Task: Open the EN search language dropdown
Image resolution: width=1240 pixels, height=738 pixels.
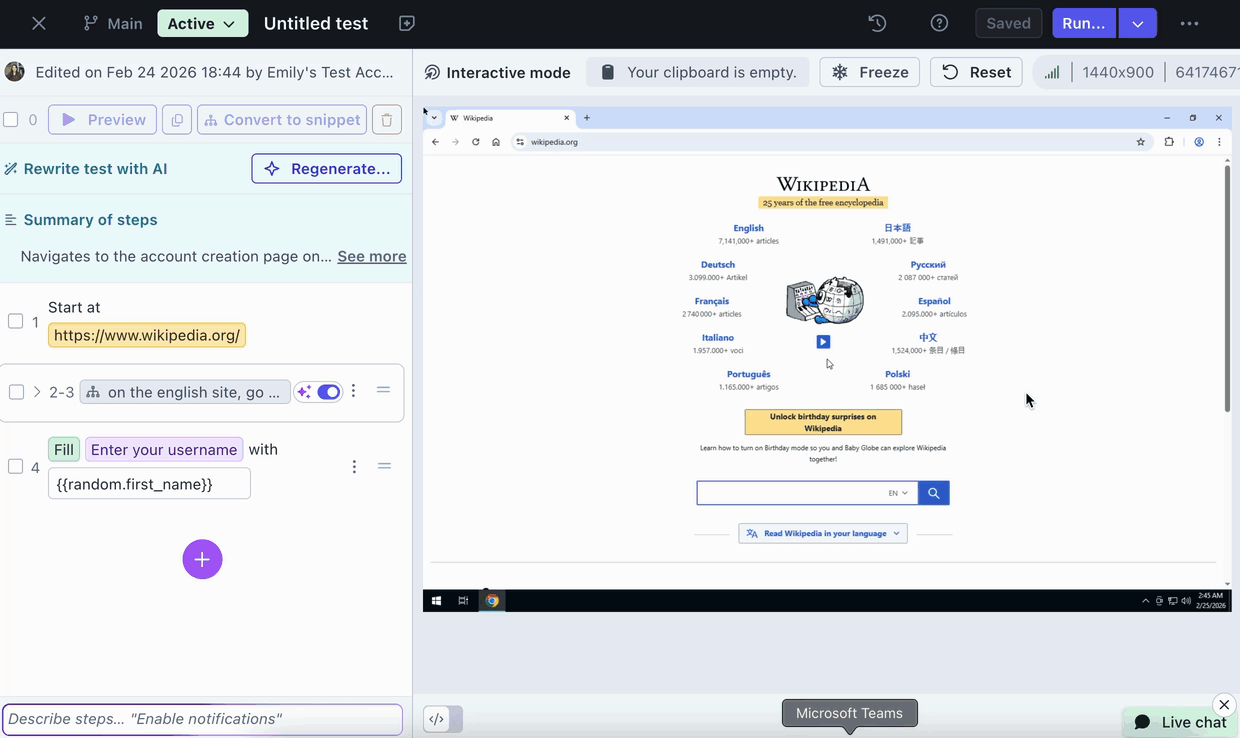Action: [x=898, y=493]
